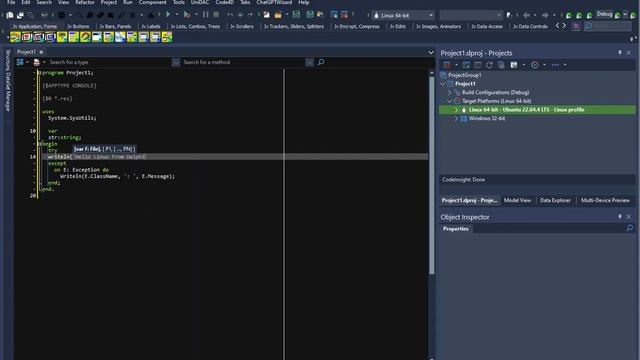Select the Properties tab in Object Inspector
640x360 pixels.
[x=456, y=229]
